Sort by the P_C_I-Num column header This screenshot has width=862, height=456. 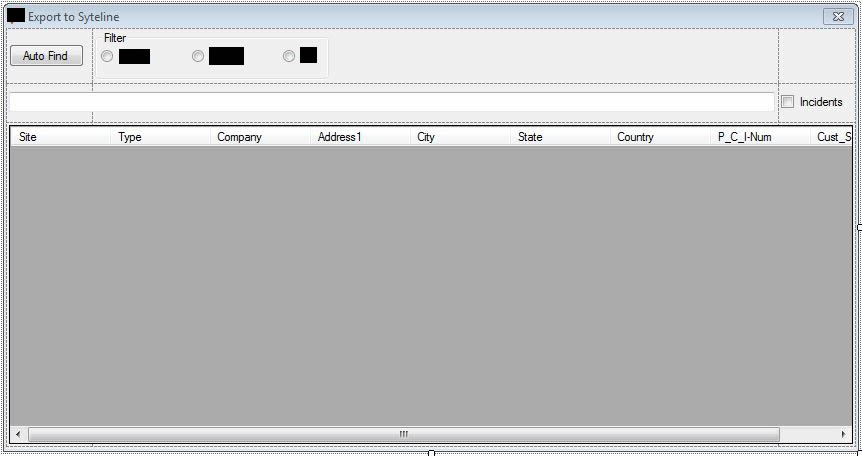click(761, 137)
